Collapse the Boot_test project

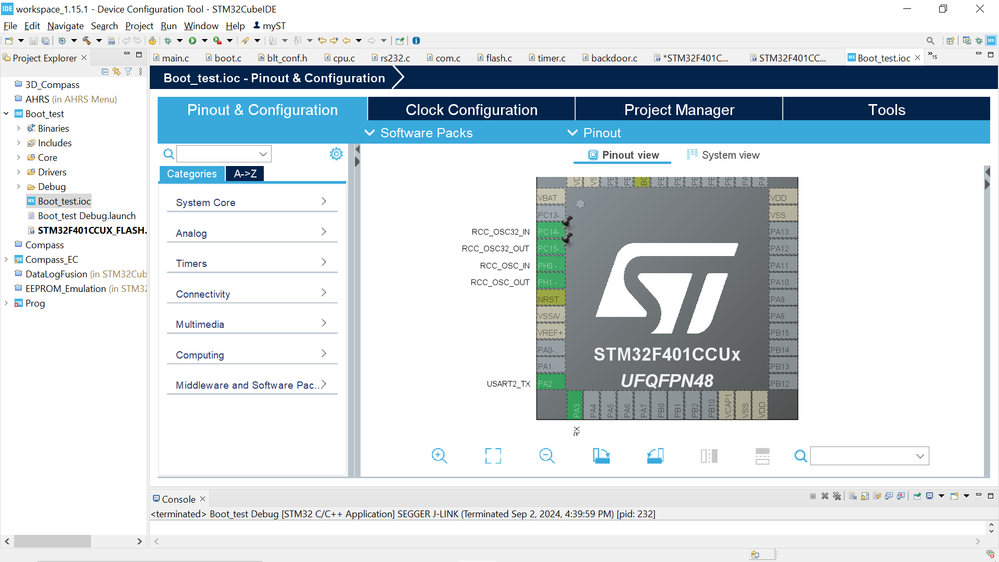click(x=6, y=113)
